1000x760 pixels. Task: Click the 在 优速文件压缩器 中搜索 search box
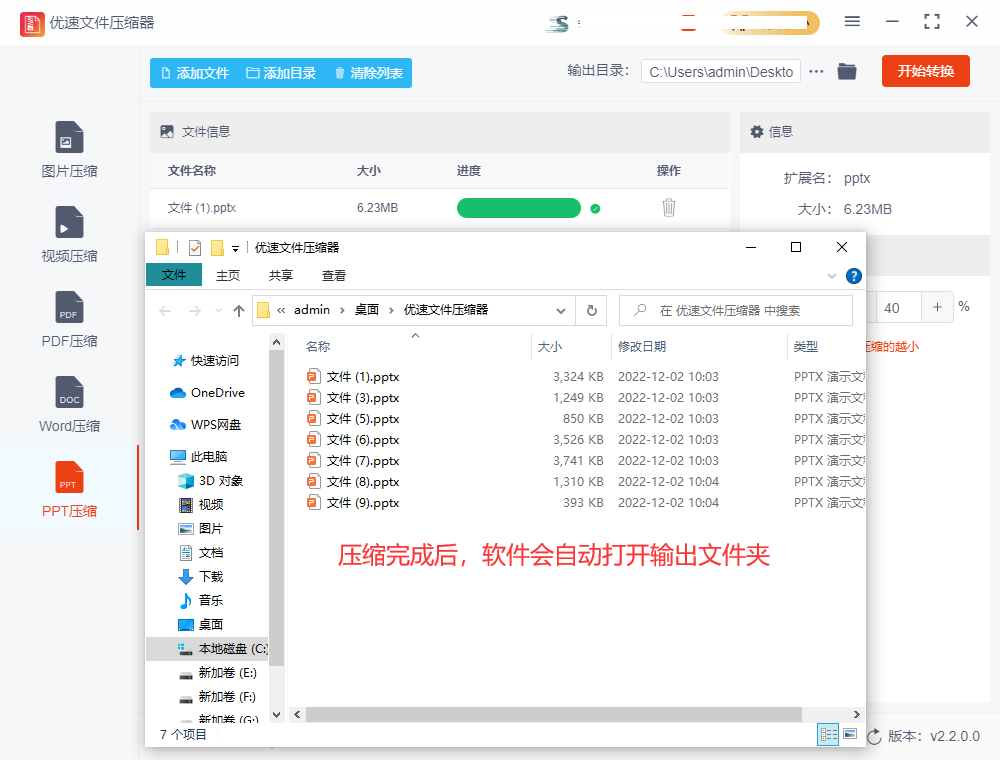click(x=736, y=311)
